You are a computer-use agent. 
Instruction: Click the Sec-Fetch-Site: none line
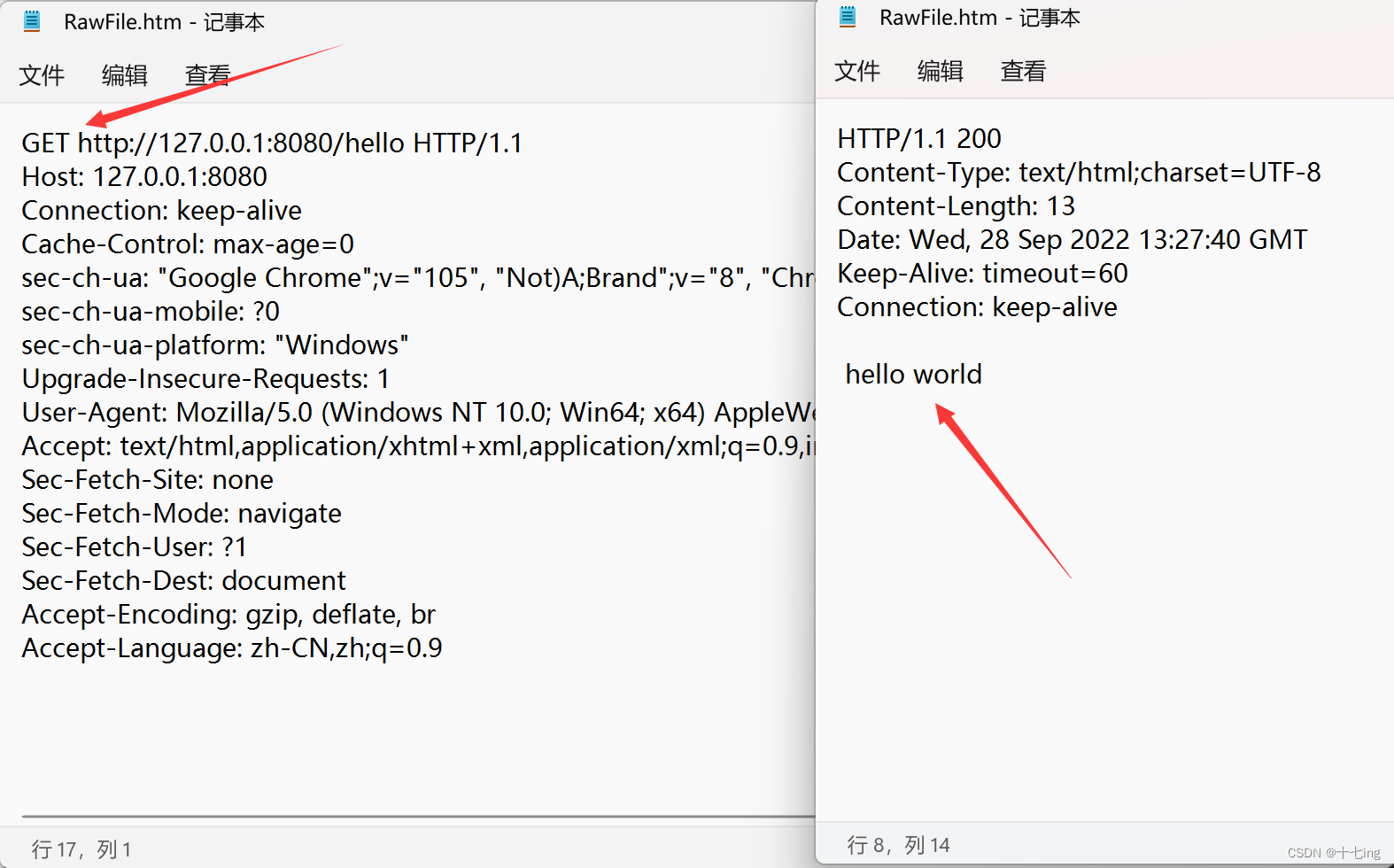[x=147, y=480]
